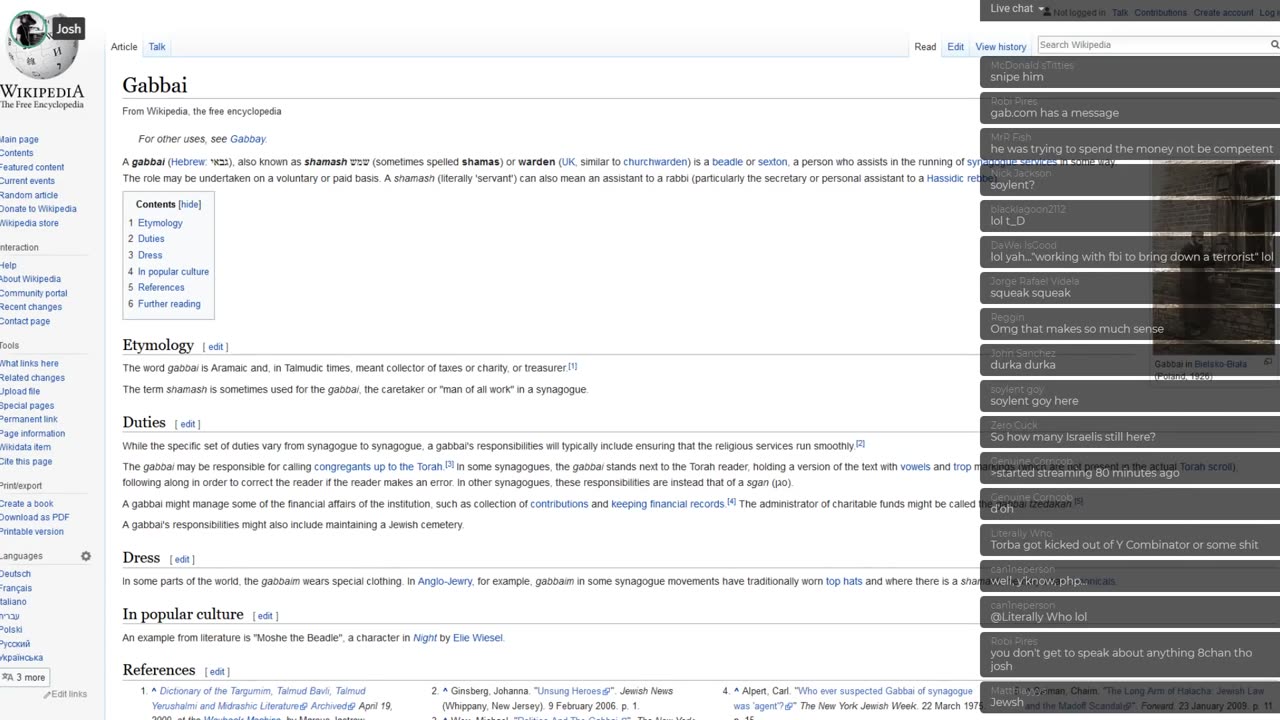
Task: Switch language to Polski
Action: tap(11, 631)
